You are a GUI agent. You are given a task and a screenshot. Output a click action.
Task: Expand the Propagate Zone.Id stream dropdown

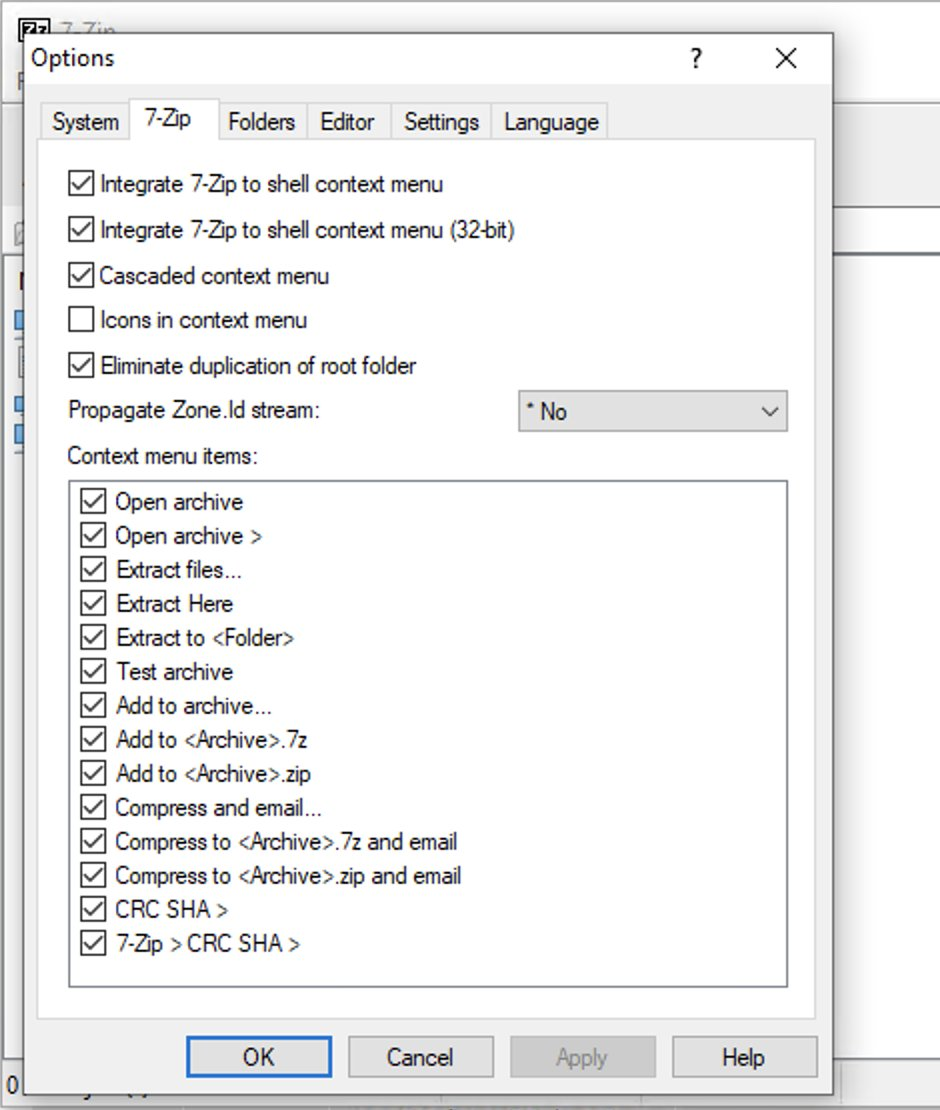click(x=652, y=411)
